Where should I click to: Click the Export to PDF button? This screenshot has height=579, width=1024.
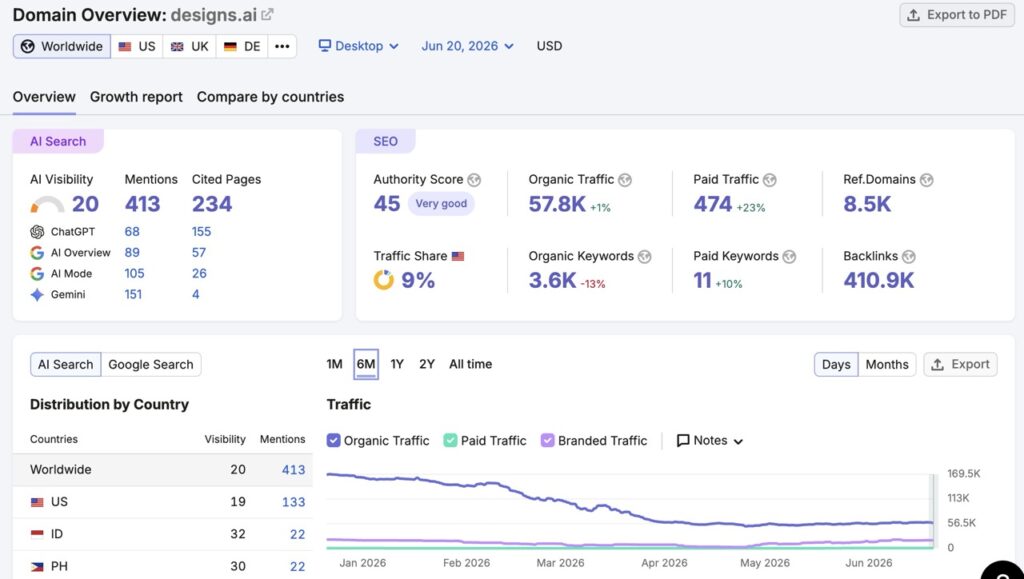957,15
